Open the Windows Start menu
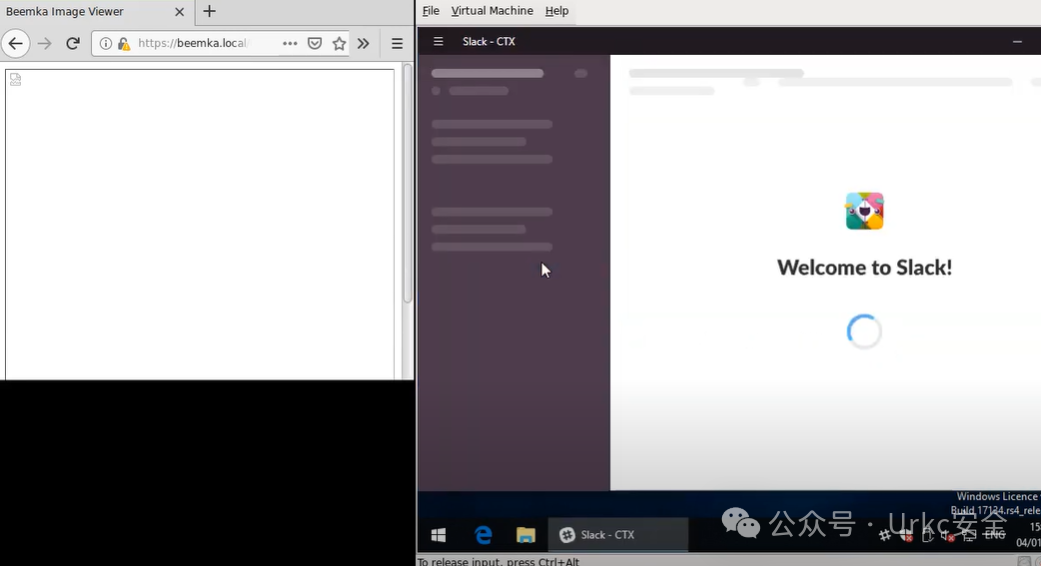Viewport: 1041px width, 566px height. [438, 535]
